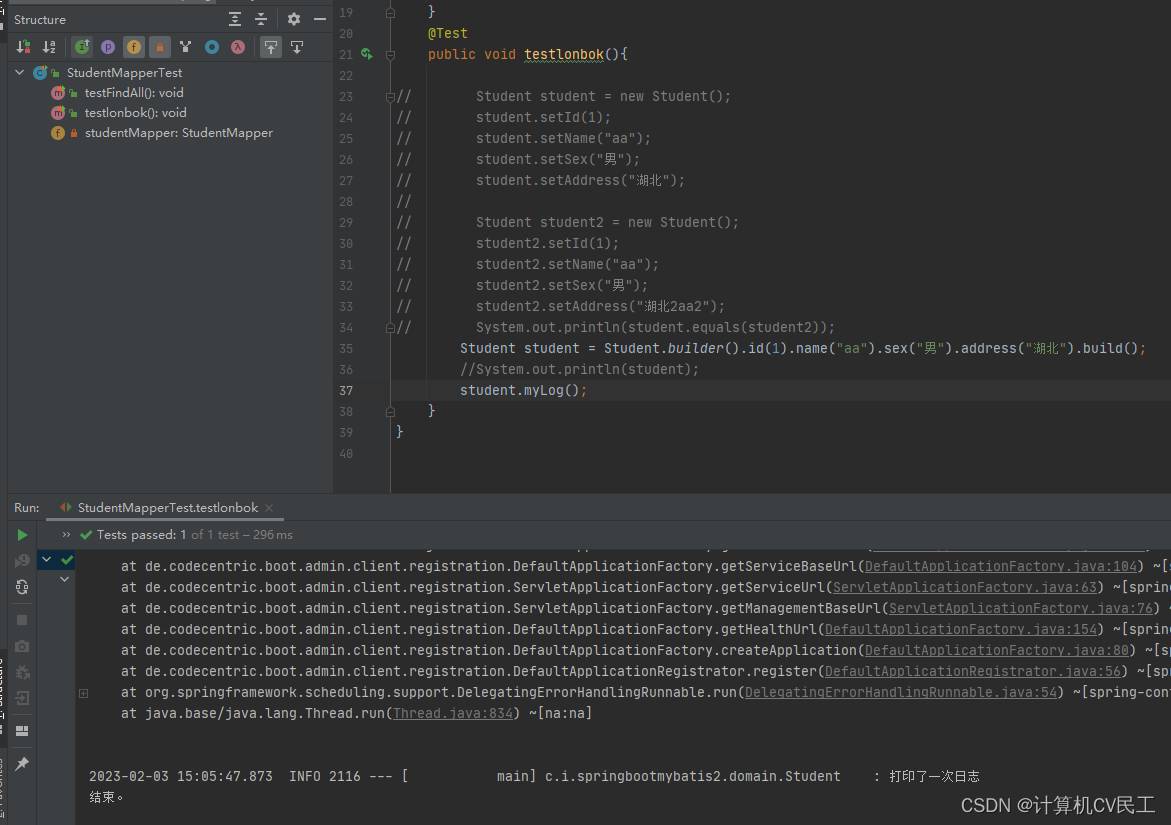Viewport: 1171px width, 825px height.
Task: Rerun the test with green play button
Action: tap(22, 535)
